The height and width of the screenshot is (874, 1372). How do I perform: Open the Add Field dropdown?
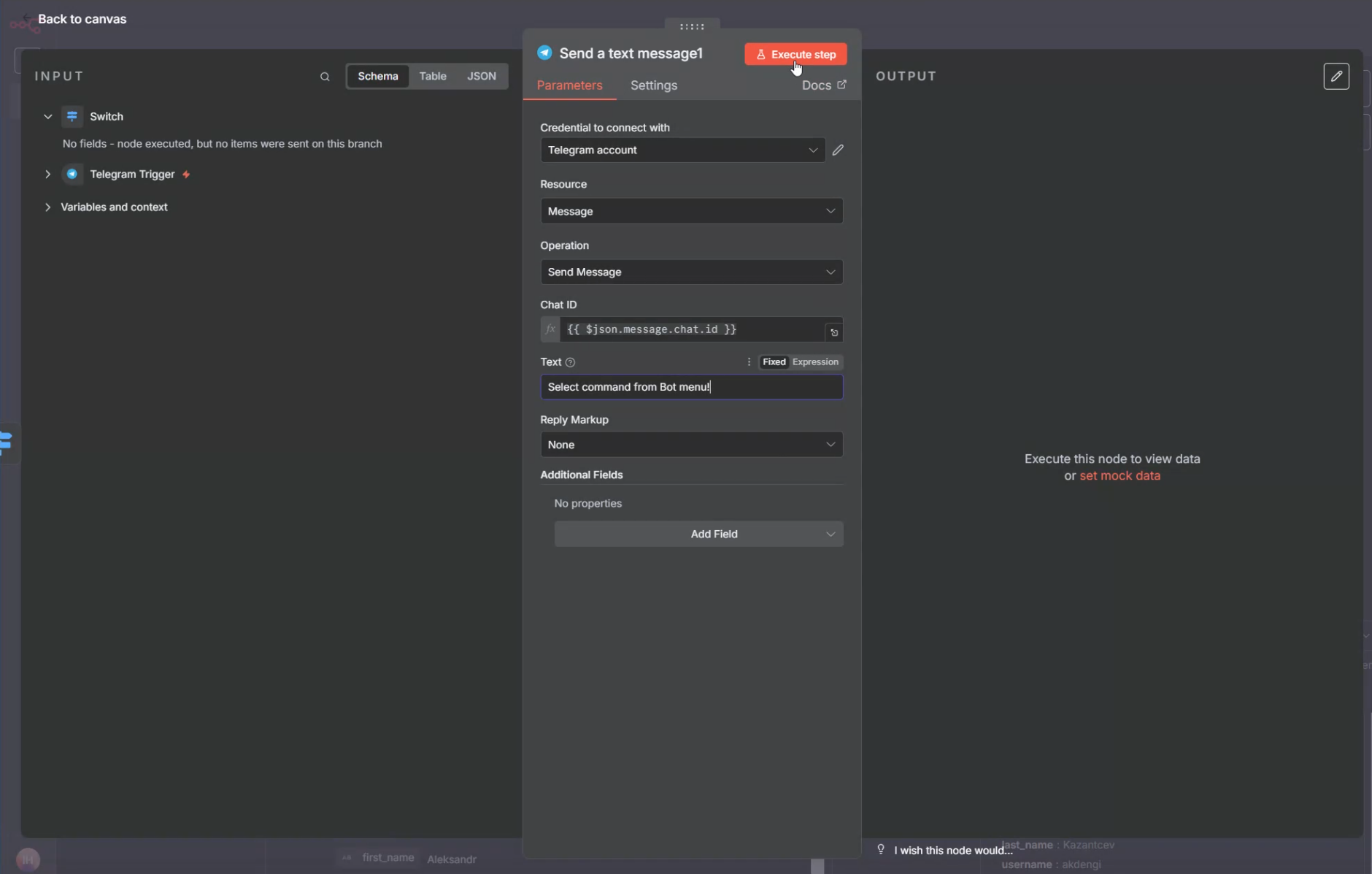pyautogui.click(x=698, y=534)
